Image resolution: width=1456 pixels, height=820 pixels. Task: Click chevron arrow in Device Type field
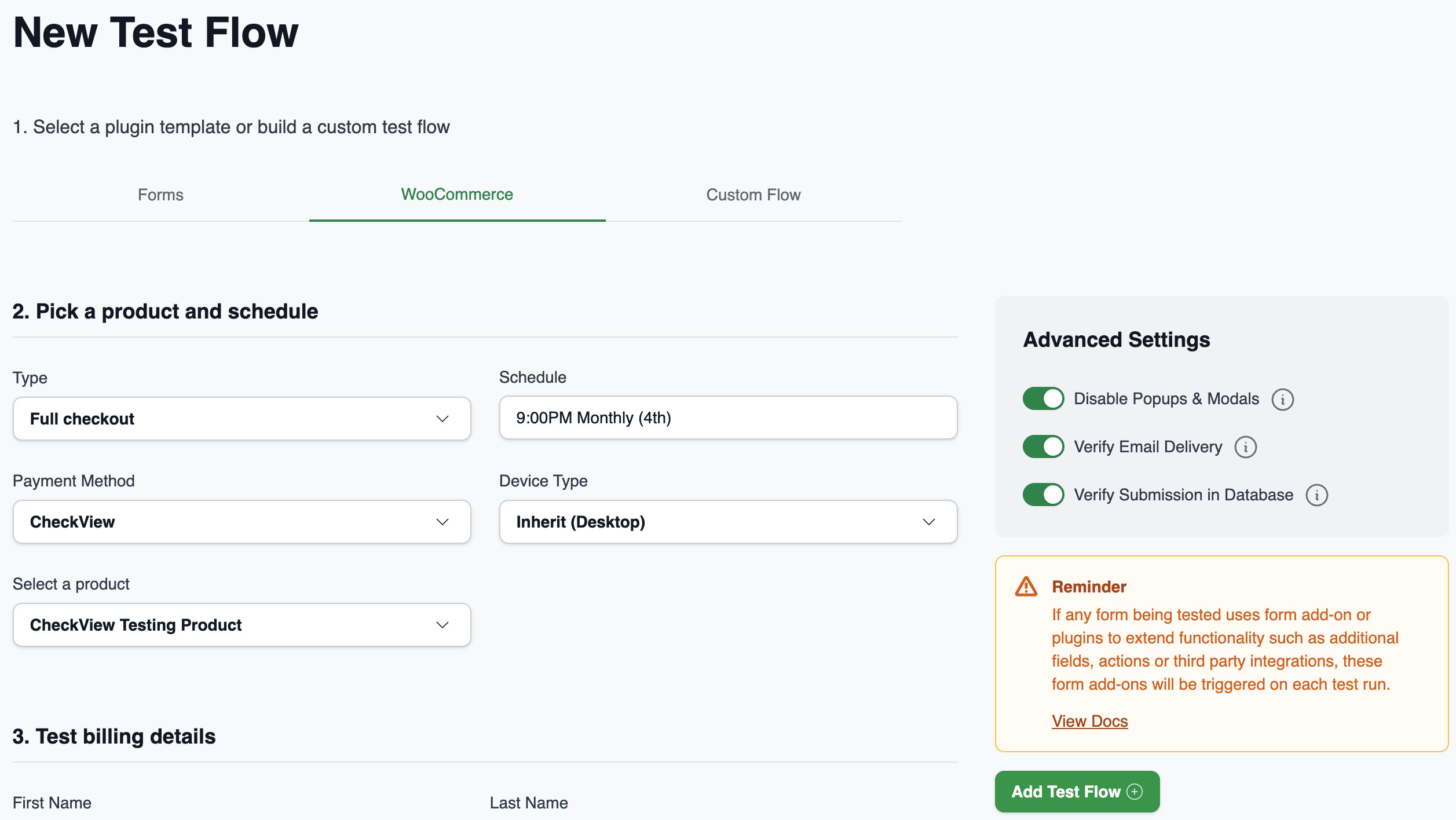928,522
